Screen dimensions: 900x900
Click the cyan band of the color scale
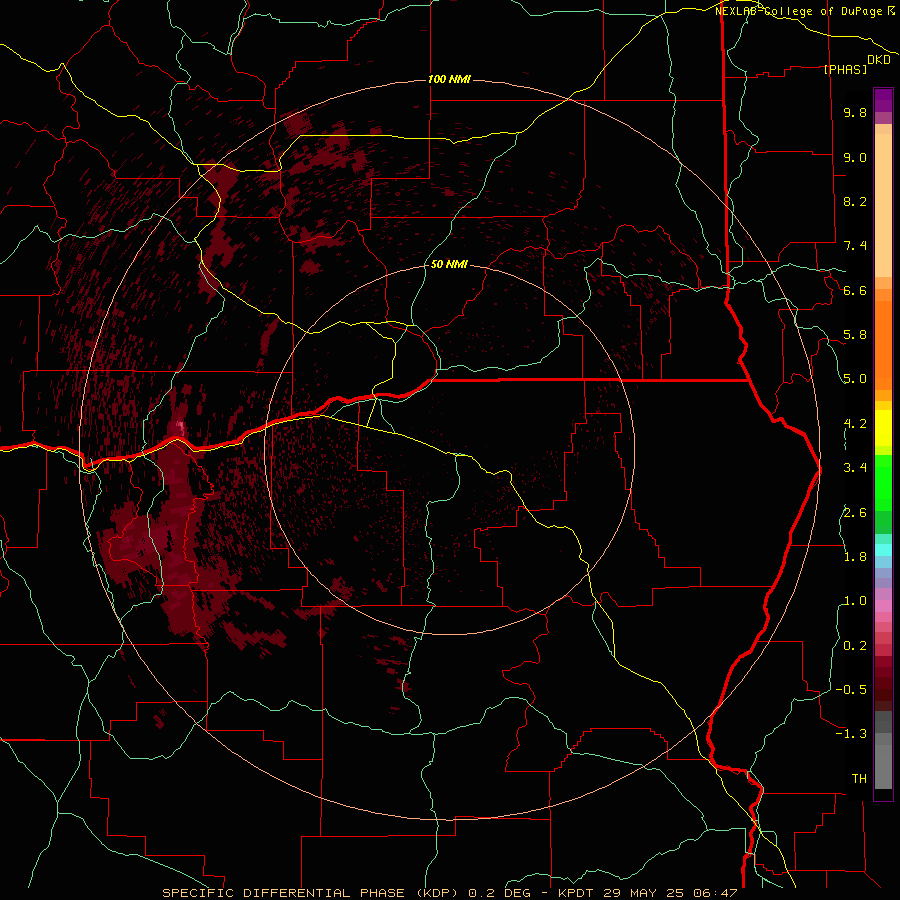pos(883,550)
